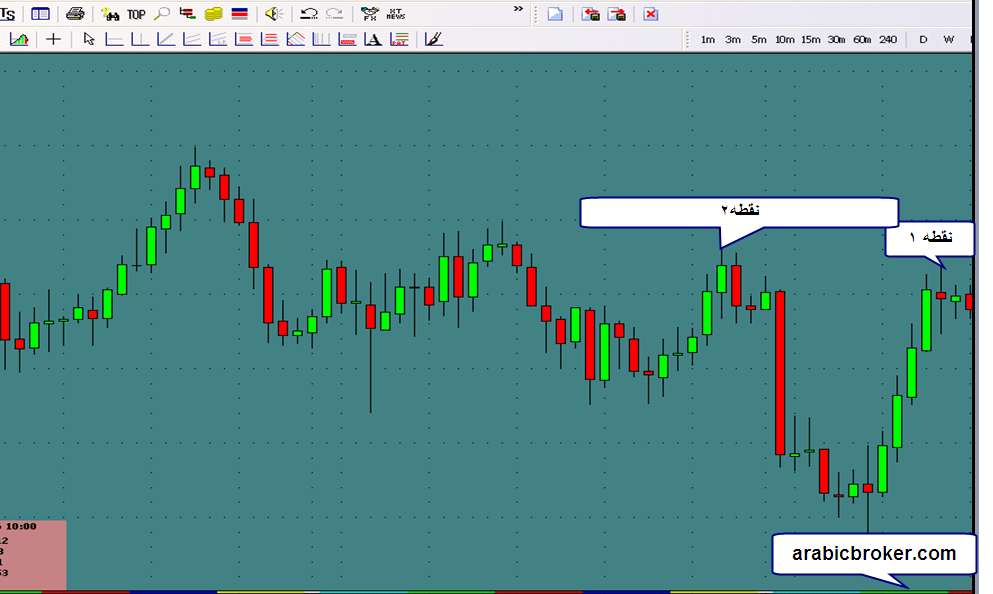Click the yellow coins icon

click(213, 14)
